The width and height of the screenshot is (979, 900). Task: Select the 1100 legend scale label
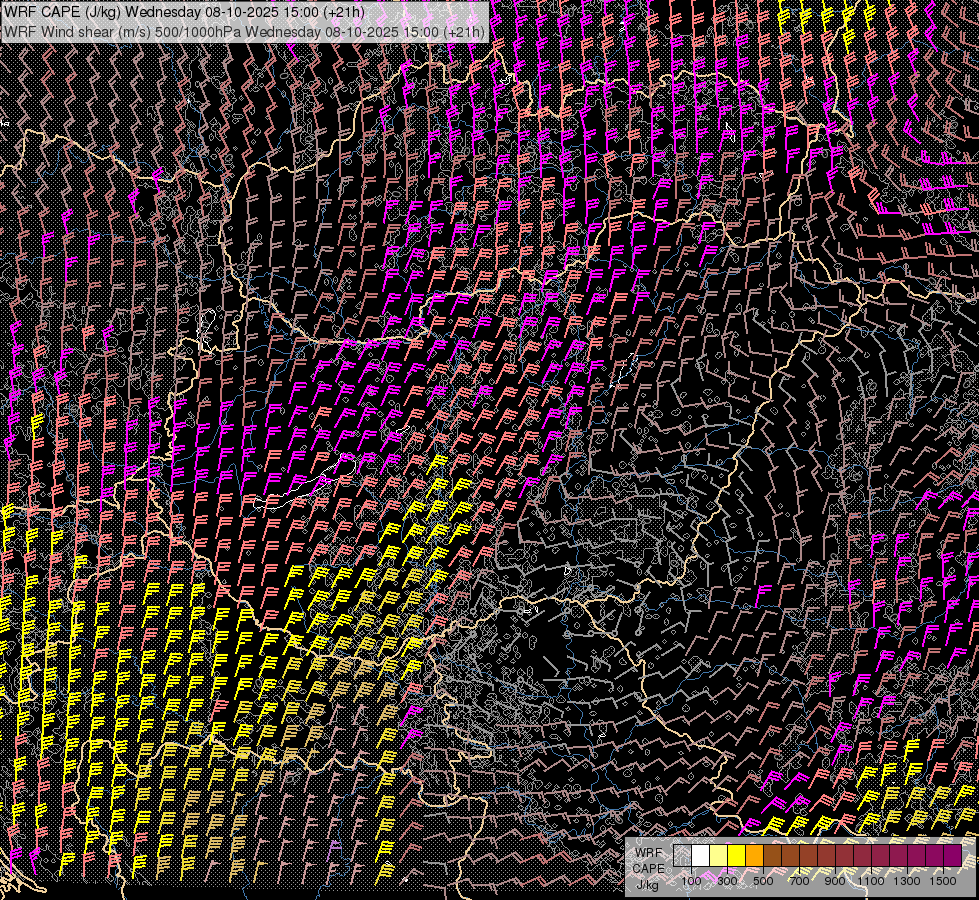pos(873,881)
